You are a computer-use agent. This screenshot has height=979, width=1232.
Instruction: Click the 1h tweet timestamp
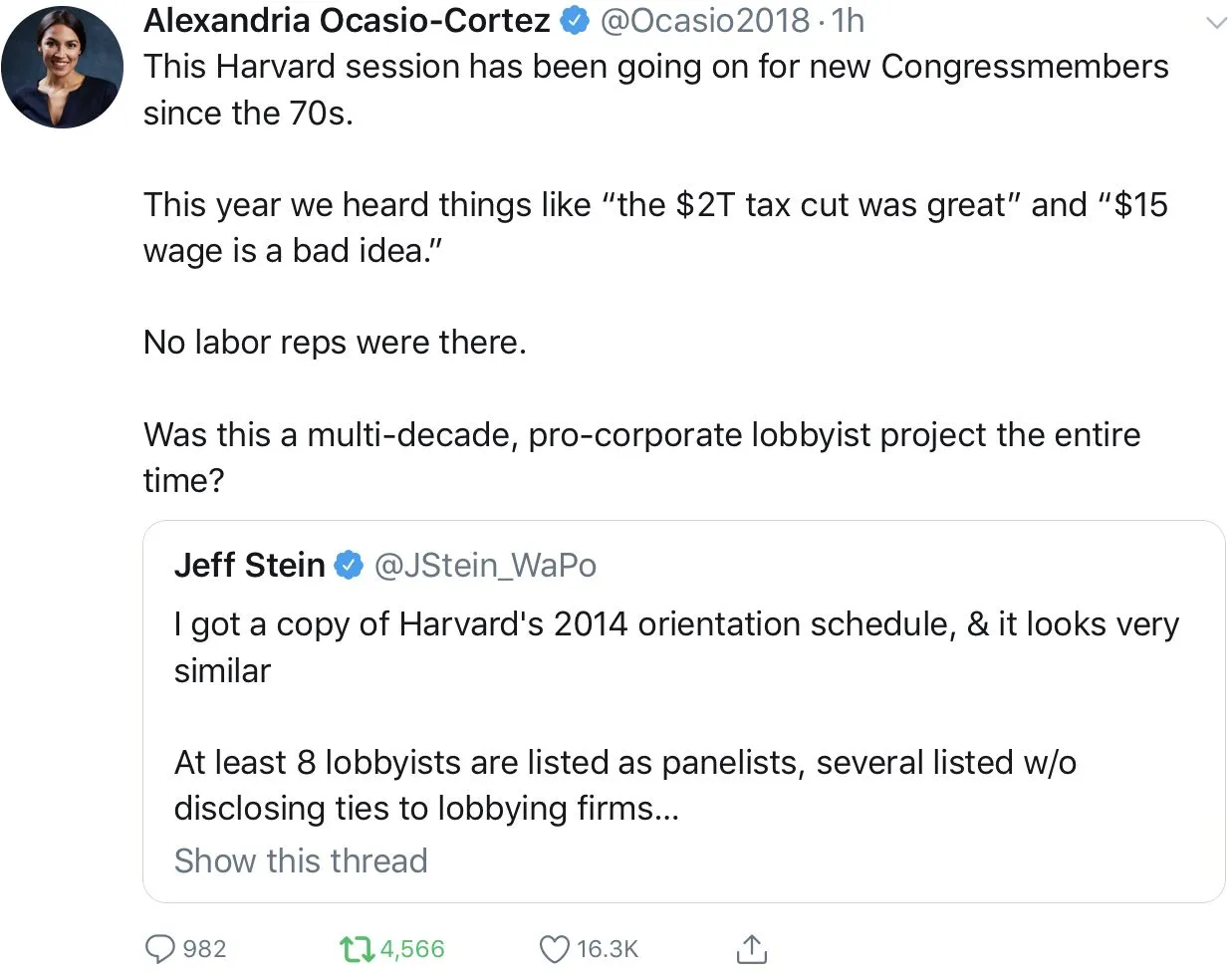[849, 20]
